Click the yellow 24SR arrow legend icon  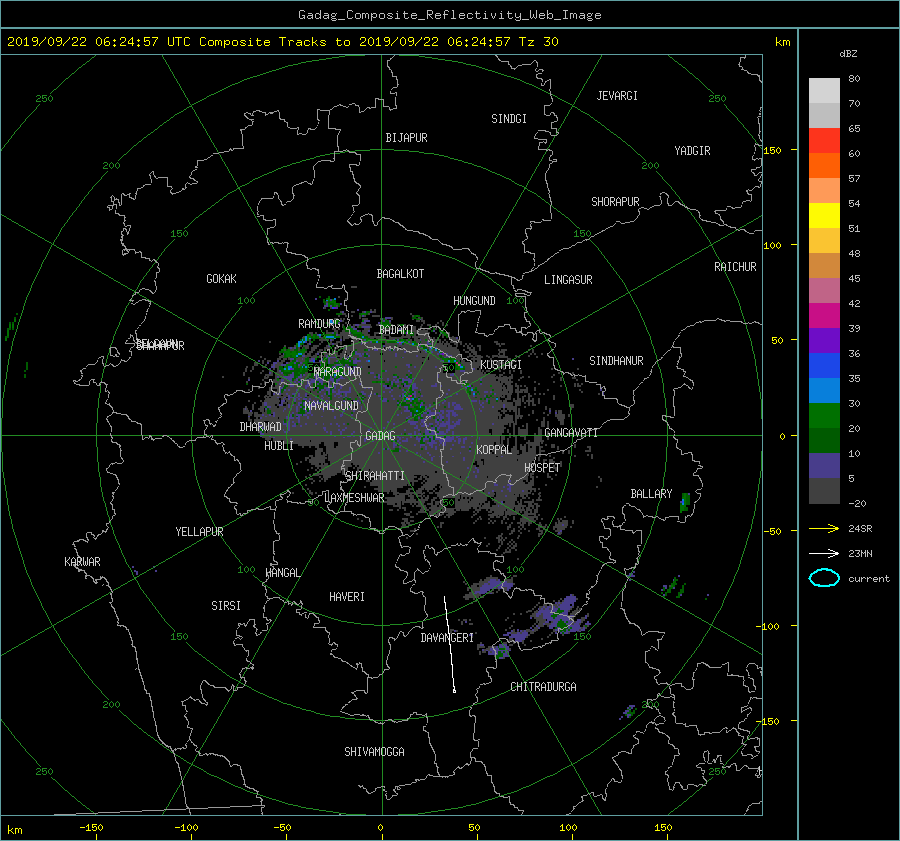click(x=824, y=528)
